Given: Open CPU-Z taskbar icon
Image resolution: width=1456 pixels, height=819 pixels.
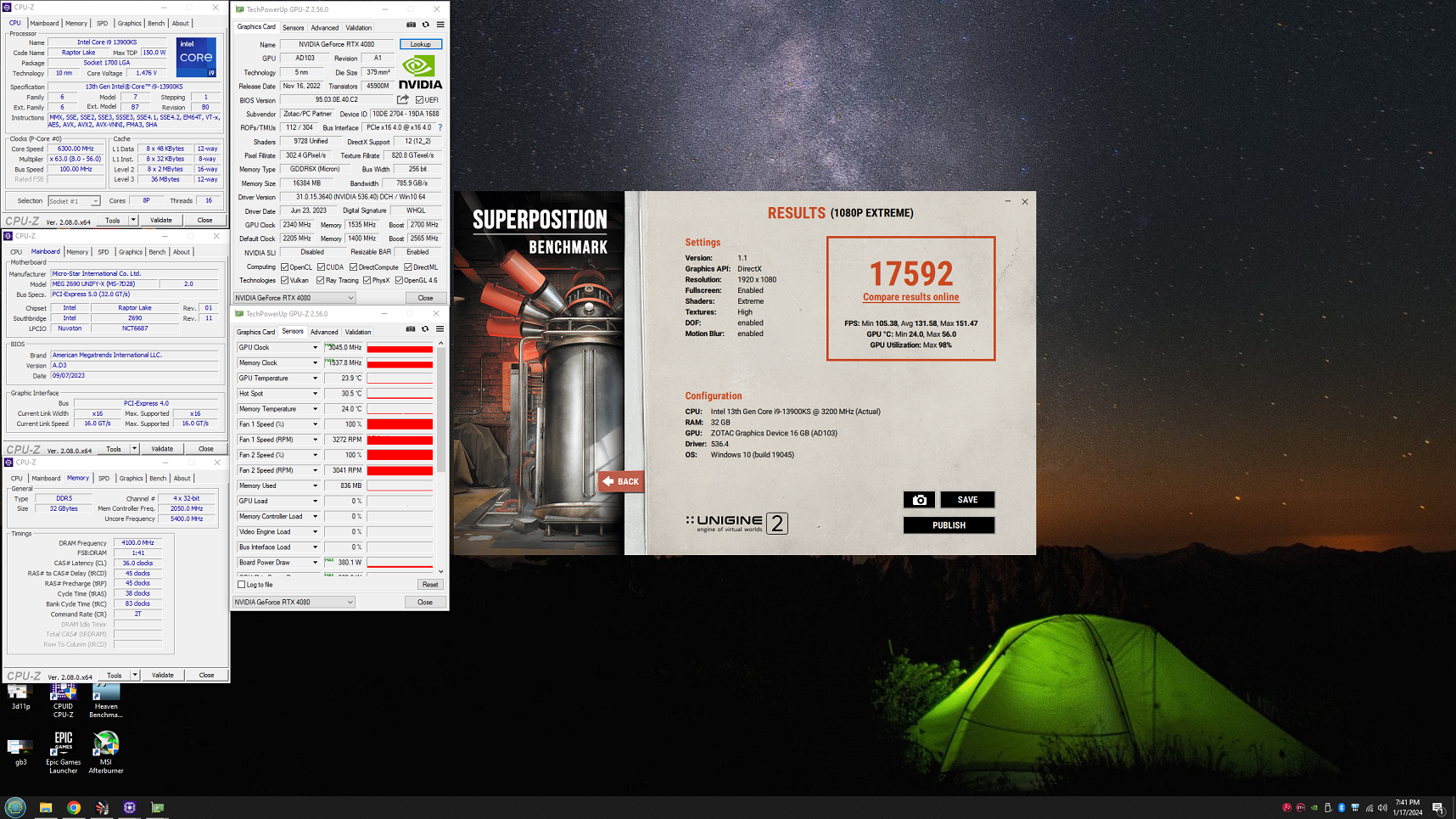Looking at the screenshot, I should coord(130,808).
